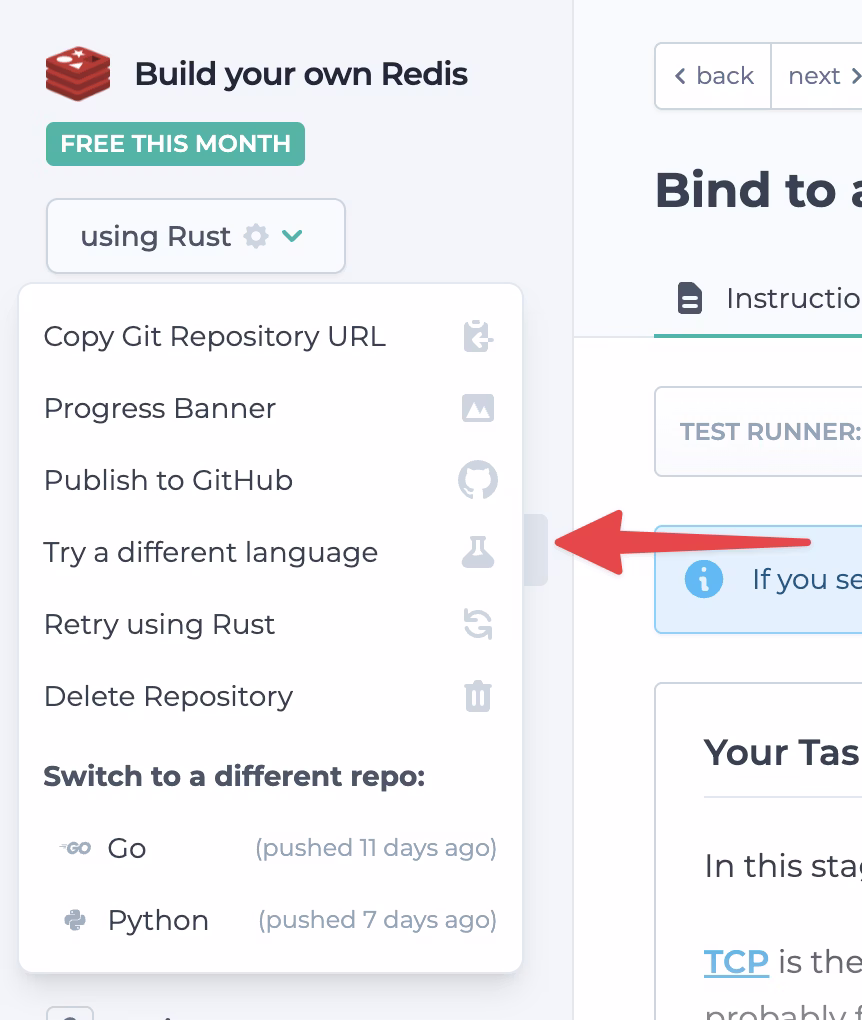Click the trash icon for Delete Repository
The width and height of the screenshot is (862, 1020).
[x=478, y=696]
